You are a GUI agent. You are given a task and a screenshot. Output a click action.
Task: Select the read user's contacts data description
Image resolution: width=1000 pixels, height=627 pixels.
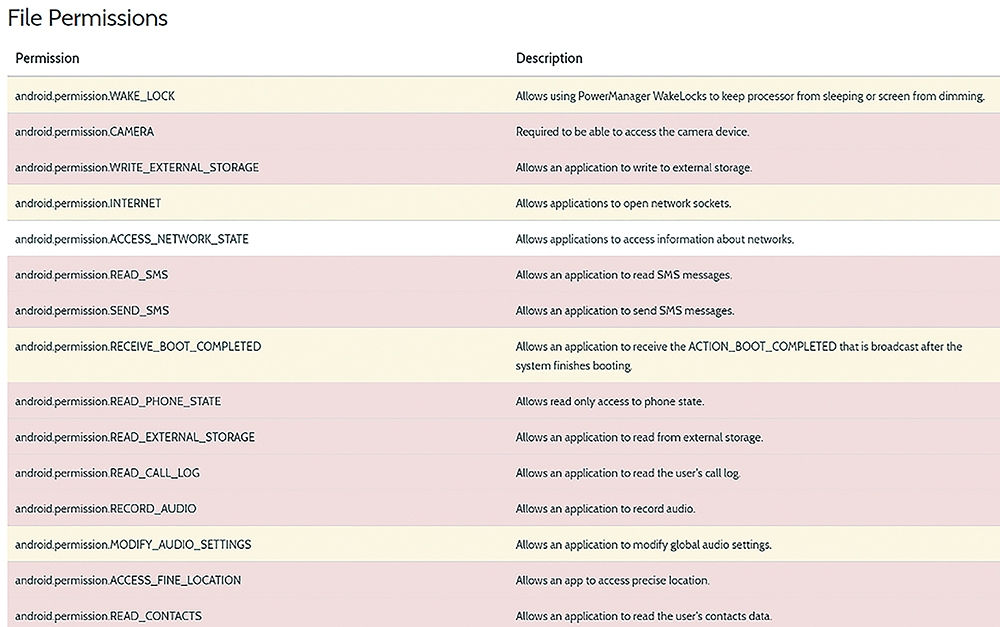644,616
